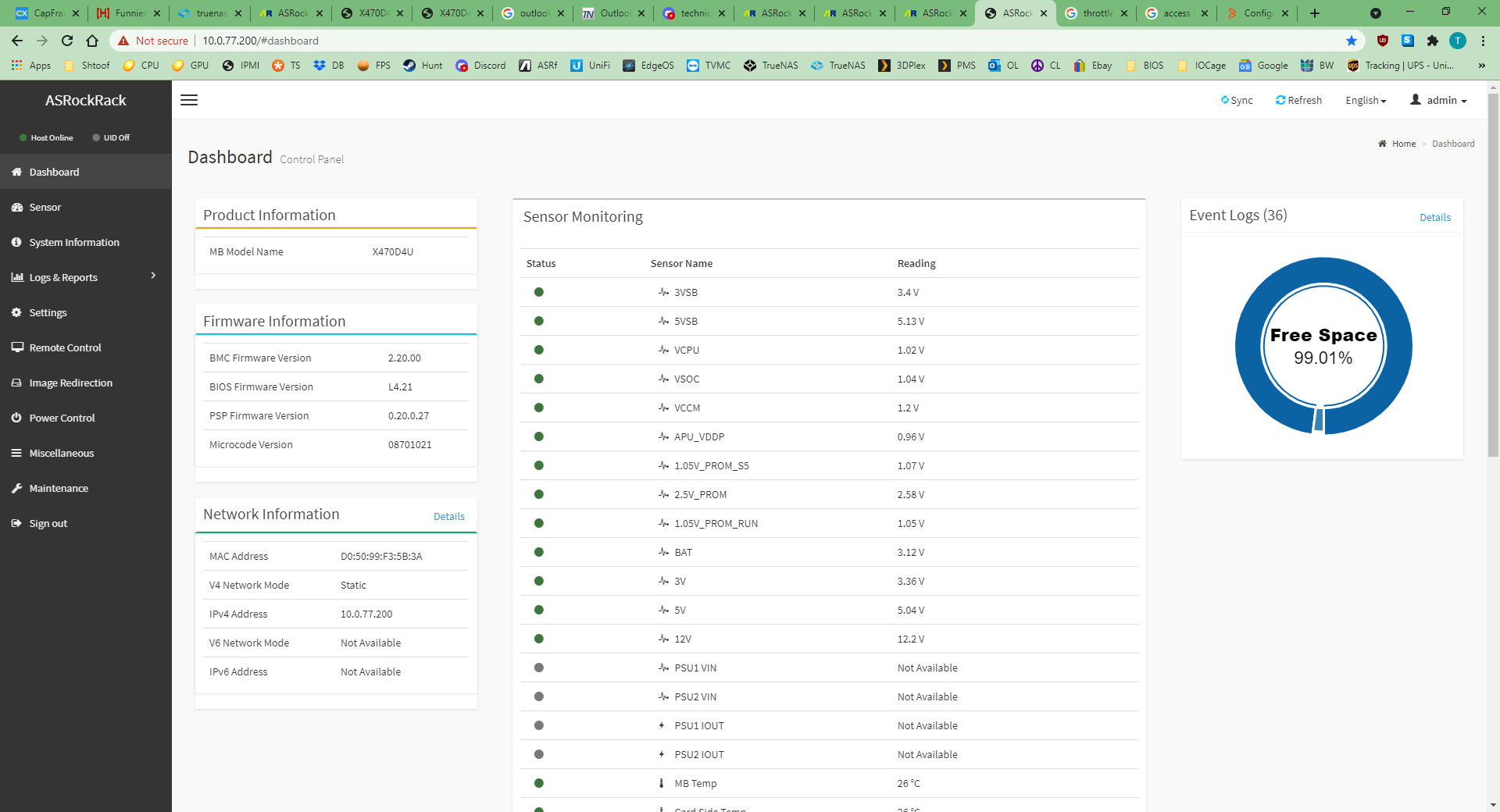Click the Power Control power icon

point(16,418)
